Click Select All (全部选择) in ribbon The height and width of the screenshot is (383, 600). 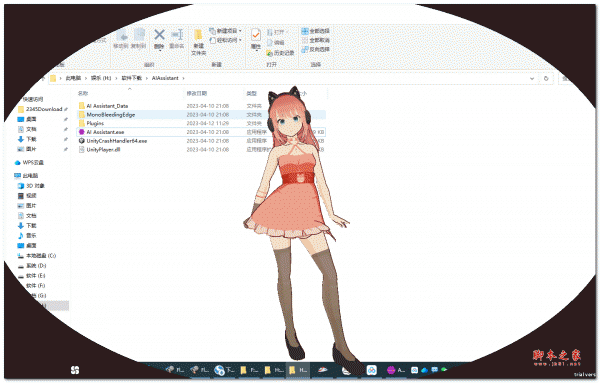click(x=315, y=31)
